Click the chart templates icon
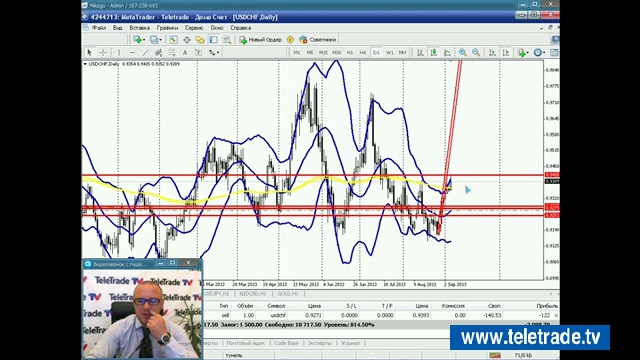This screenshot has width=640, height=360. [554, 52]
